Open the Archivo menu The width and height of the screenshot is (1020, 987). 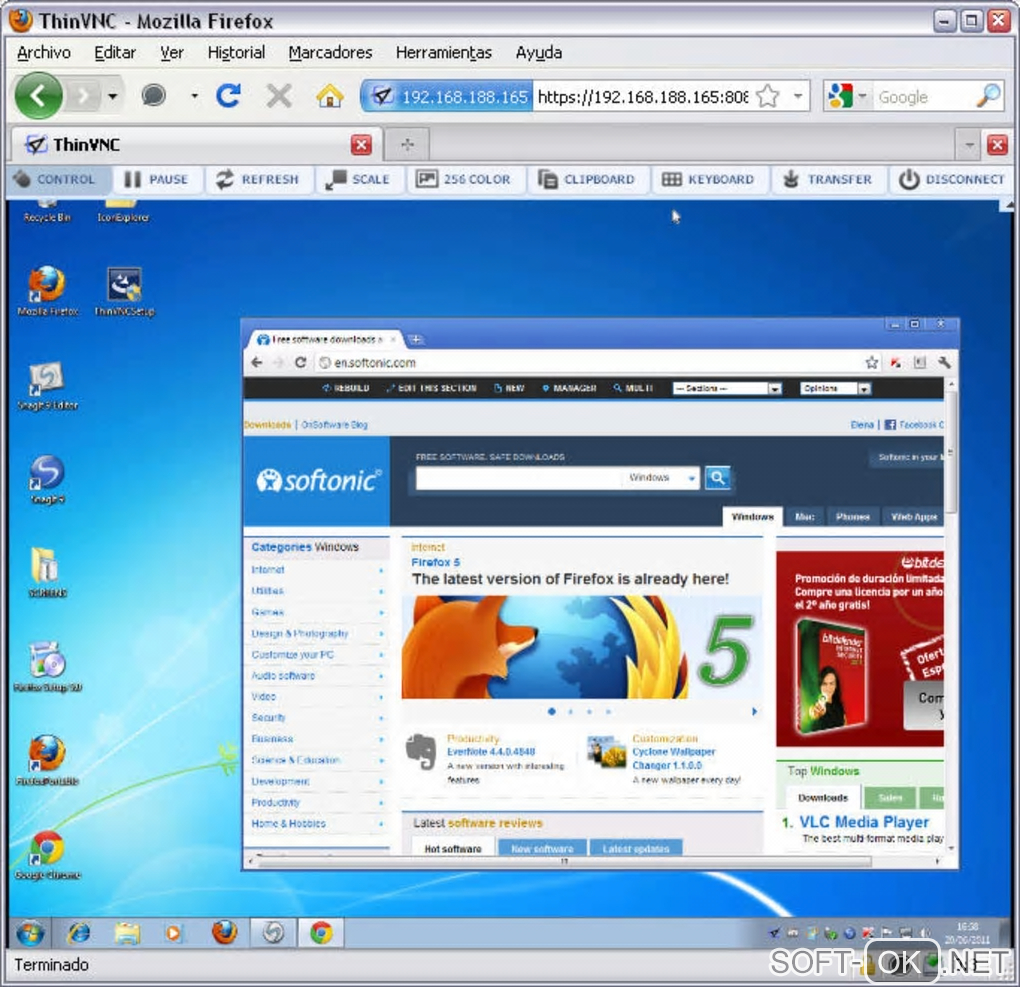44,52
